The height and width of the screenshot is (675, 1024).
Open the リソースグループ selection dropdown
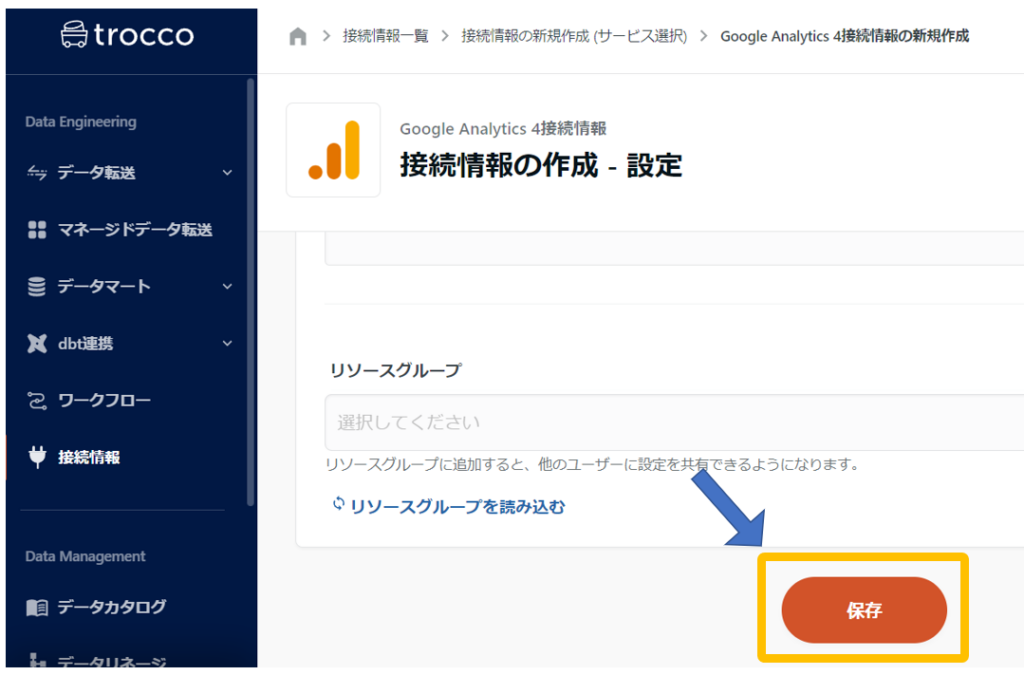pos(672,422)
